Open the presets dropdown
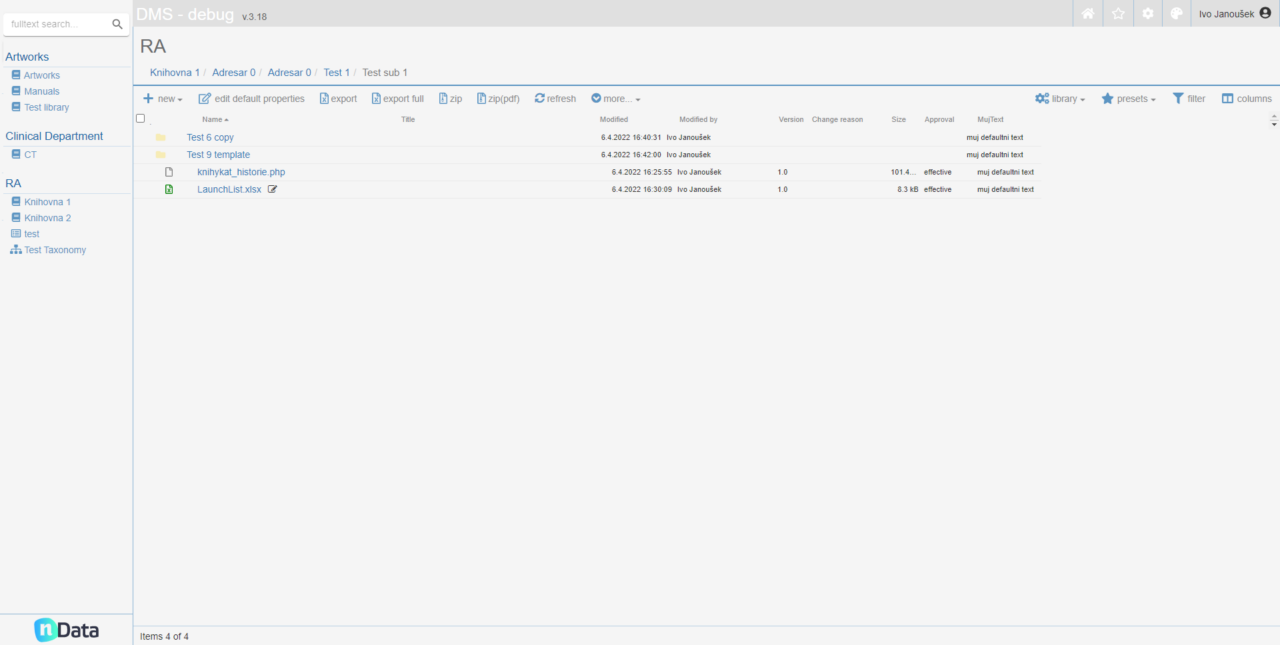This screenshot has height=645, width=1280. point(1129,99)
